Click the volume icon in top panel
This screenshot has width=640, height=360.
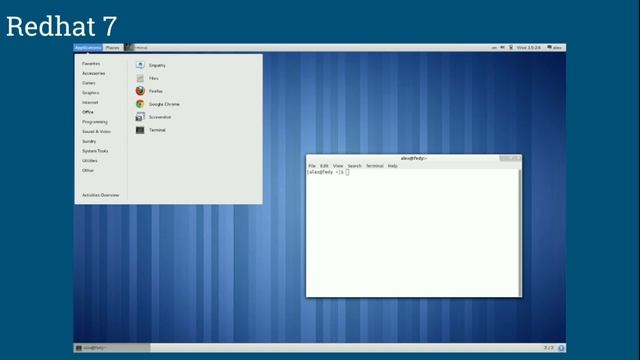coord(502,48)
